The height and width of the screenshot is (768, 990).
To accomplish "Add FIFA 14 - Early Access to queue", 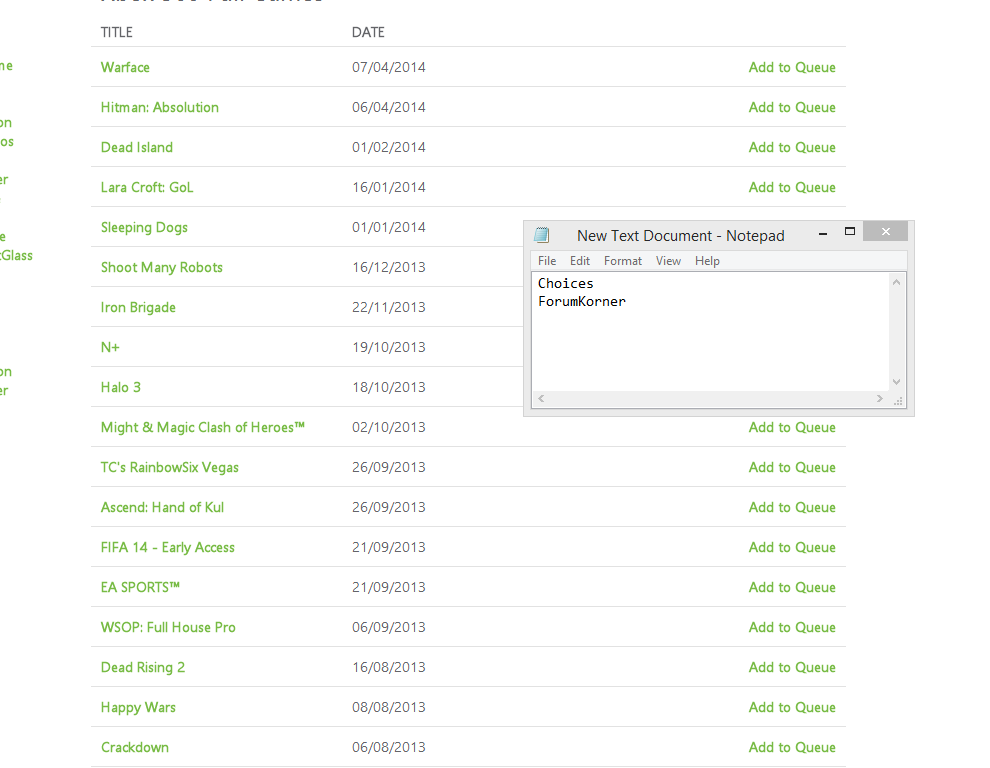I will 792,548.
